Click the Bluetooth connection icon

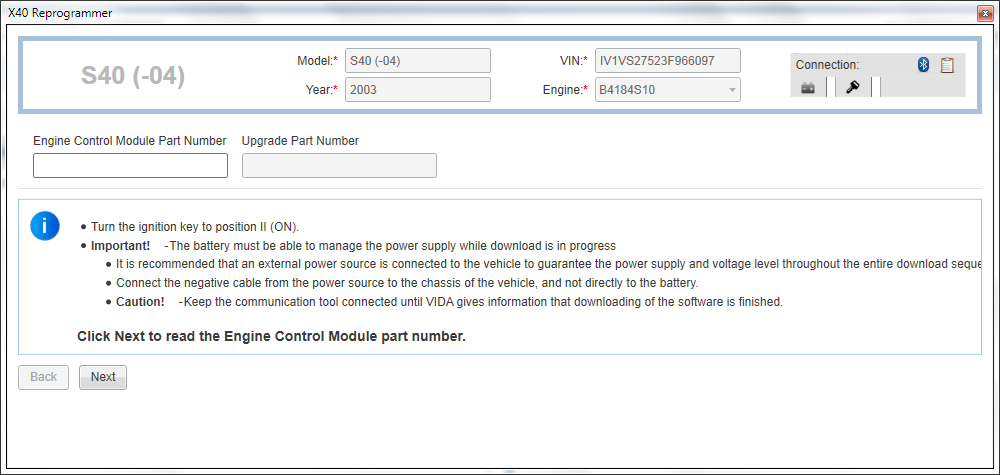coord(923,64)
